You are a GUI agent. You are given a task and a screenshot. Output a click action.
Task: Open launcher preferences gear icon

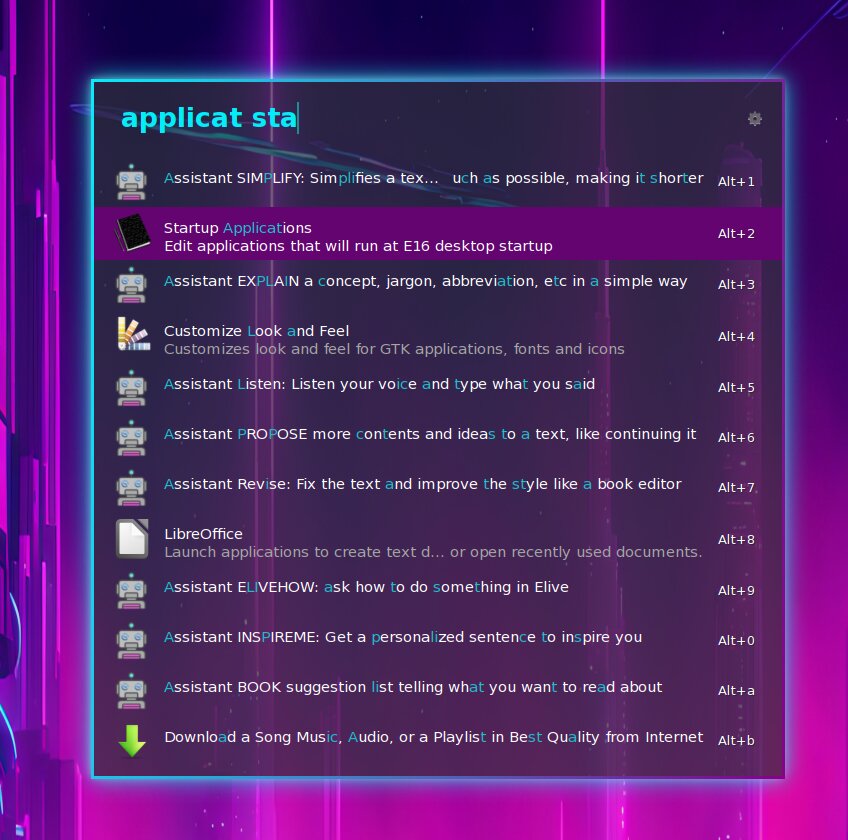(x=754, y=118)
